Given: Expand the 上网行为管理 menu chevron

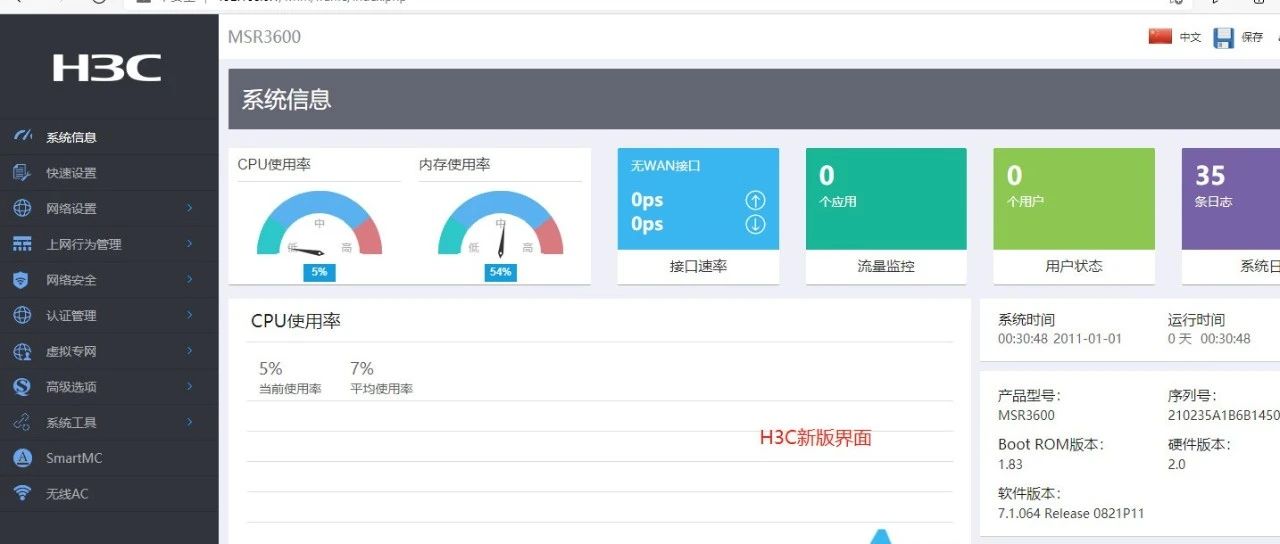Looking at the screenshot, I should [189, 244].
